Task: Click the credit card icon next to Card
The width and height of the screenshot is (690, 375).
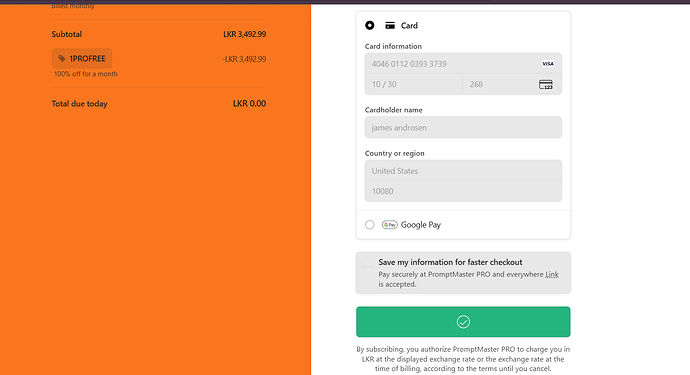Action: [x=390, y=26]
